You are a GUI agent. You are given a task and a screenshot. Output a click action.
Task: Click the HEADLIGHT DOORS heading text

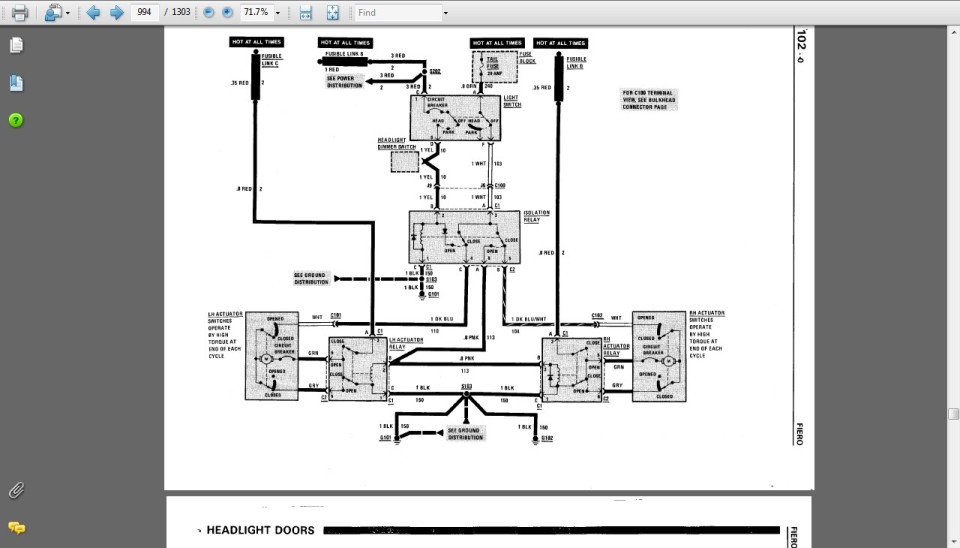point(260,530)
